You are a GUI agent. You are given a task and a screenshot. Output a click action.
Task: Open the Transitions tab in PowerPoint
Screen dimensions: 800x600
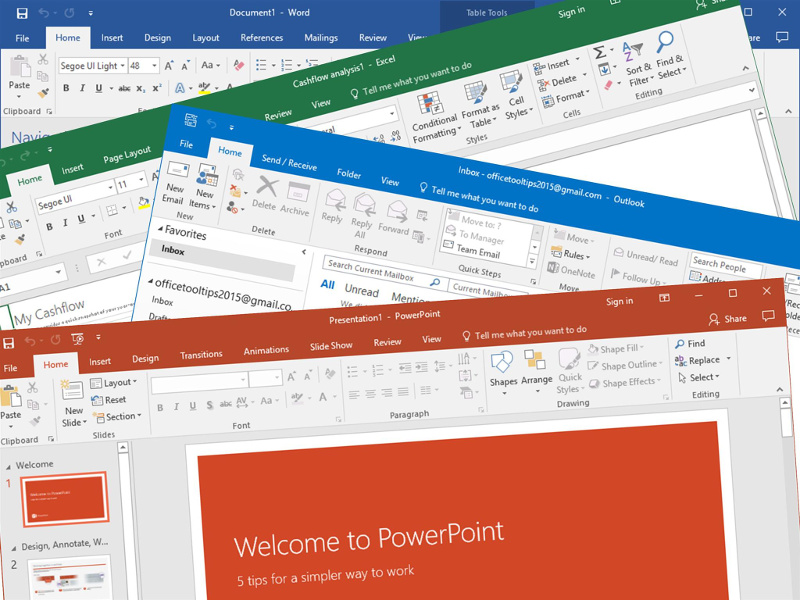click(x=201, y=355)
